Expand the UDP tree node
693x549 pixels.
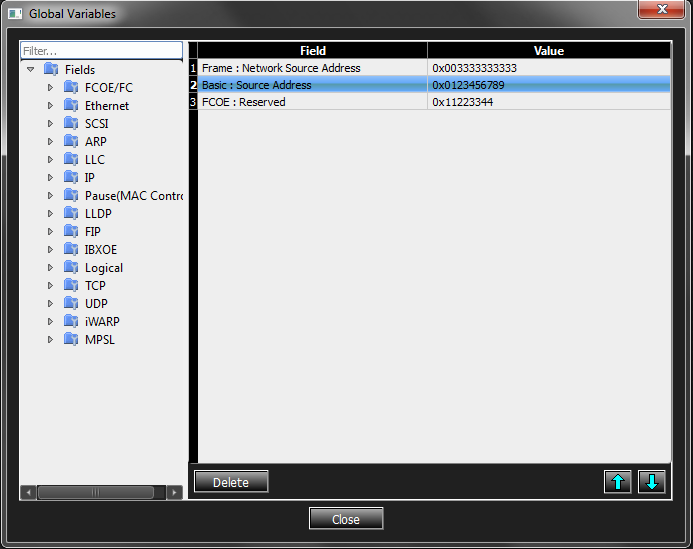coord(50,304)
